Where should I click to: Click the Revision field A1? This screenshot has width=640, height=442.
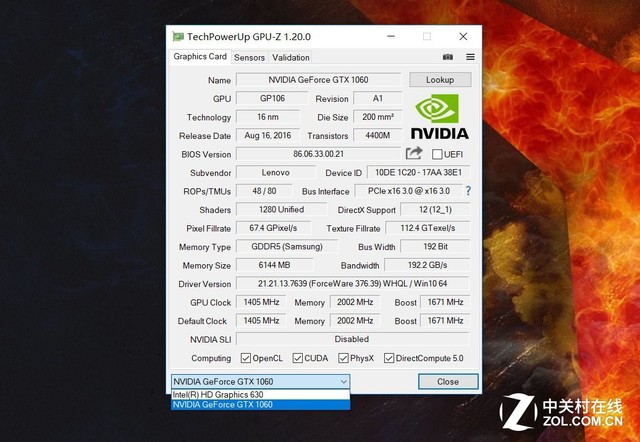tap(378, 98)
